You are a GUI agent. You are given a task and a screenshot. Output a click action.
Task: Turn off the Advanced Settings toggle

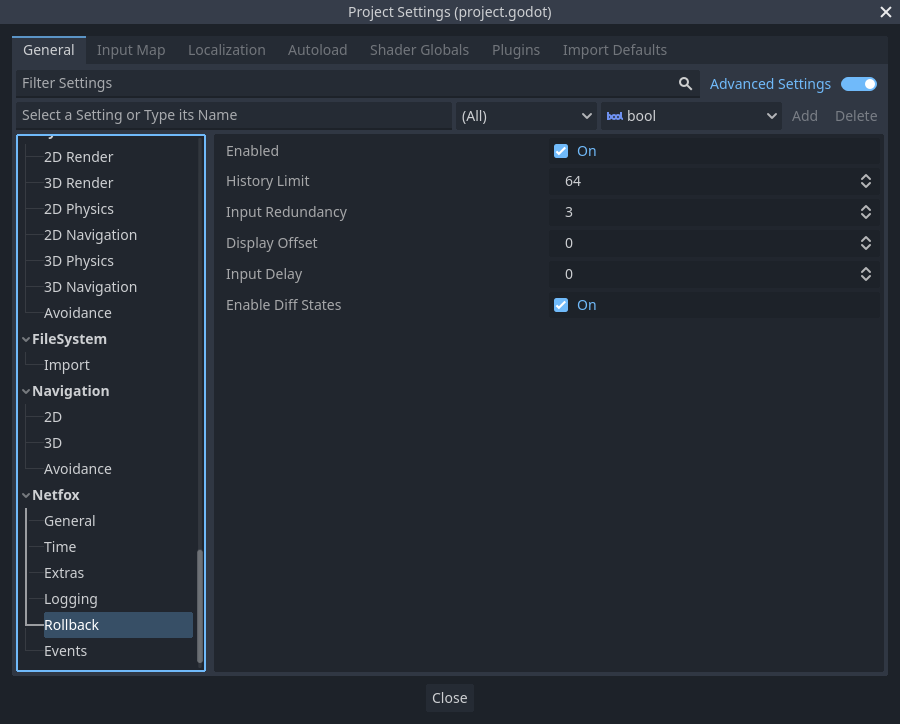pos(858,84)
